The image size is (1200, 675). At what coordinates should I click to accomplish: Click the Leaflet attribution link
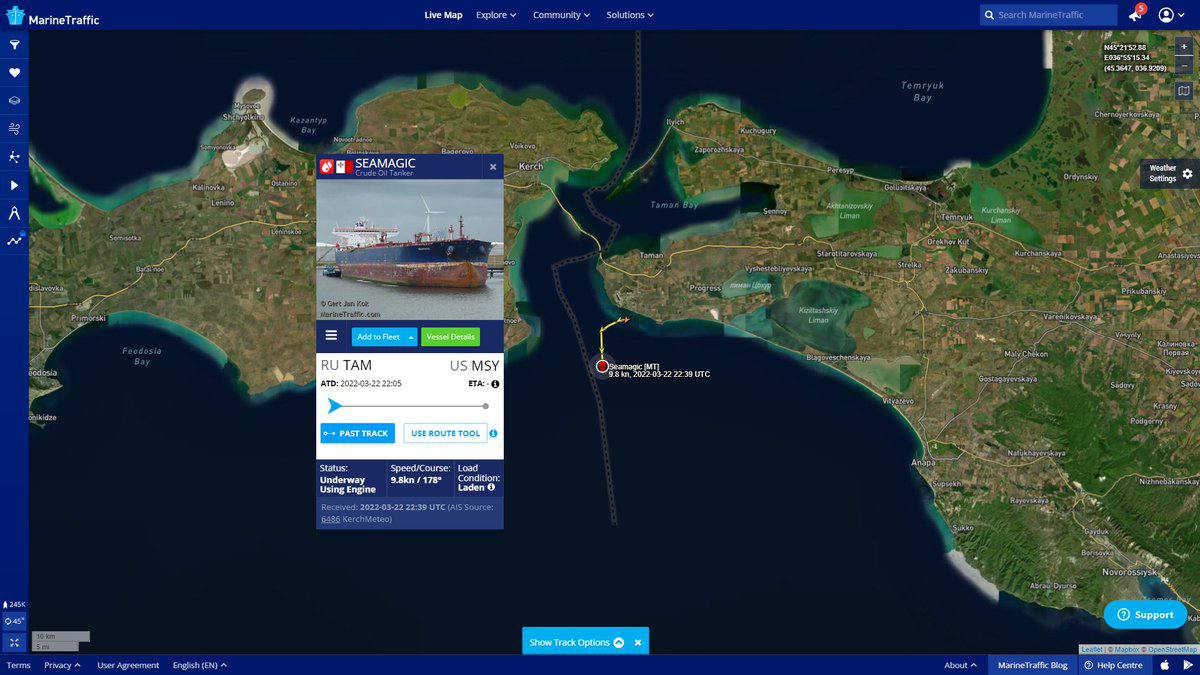coord(1091,650)
